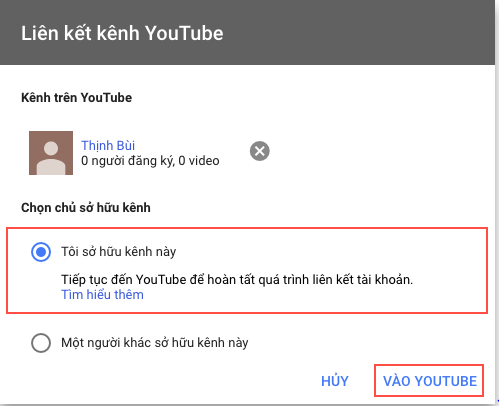Click the word 'YouTube' in the dialog title
The image size is (499, 406).
pos(184,33)
